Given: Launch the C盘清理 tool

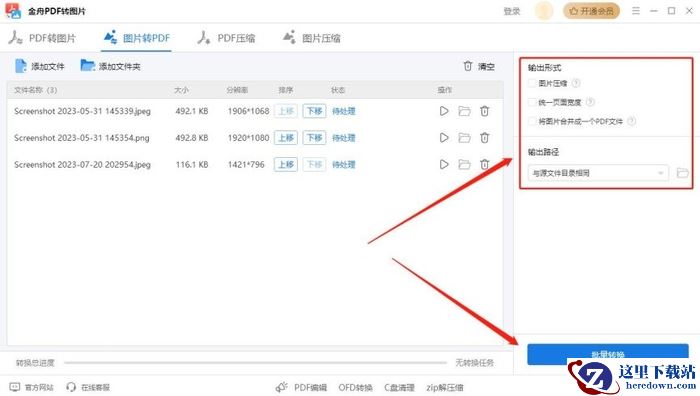Looking at the screenshot, I should coord(400,387).
